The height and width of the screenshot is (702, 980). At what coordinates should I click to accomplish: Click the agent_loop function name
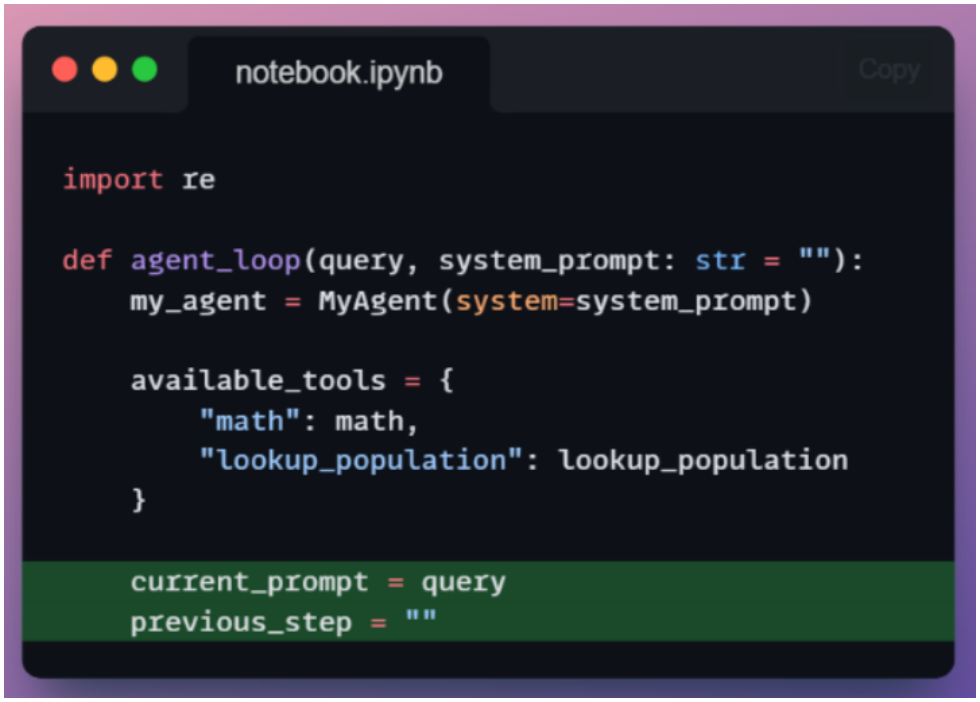click(216, 261)
